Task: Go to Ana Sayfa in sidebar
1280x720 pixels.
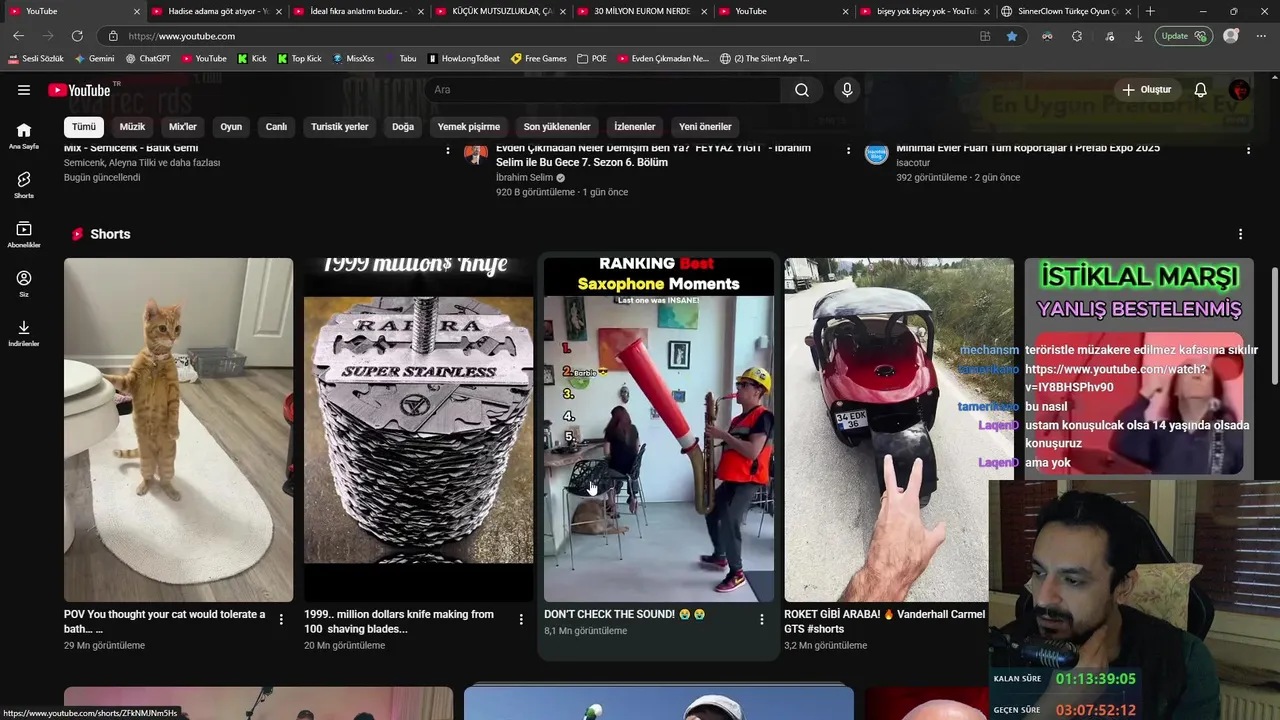Action: tap(24, 136)
